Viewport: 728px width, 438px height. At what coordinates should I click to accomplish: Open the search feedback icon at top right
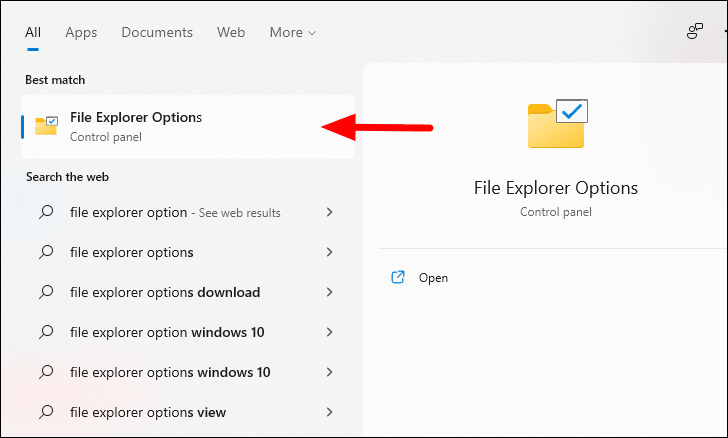pos(695,32)
